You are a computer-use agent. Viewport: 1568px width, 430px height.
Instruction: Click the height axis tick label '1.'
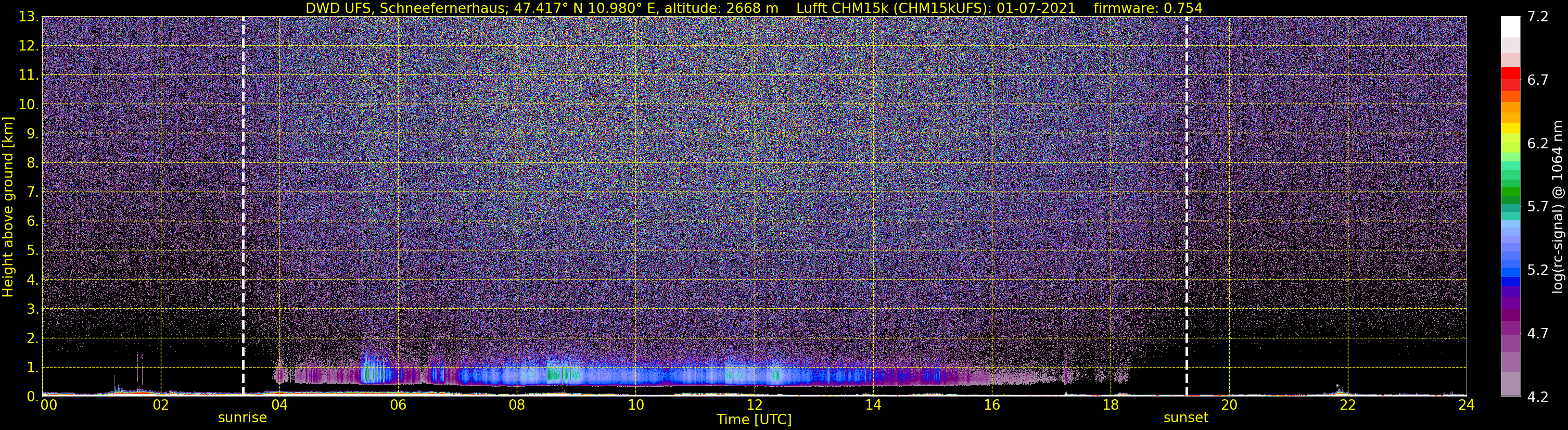[32, 368]
